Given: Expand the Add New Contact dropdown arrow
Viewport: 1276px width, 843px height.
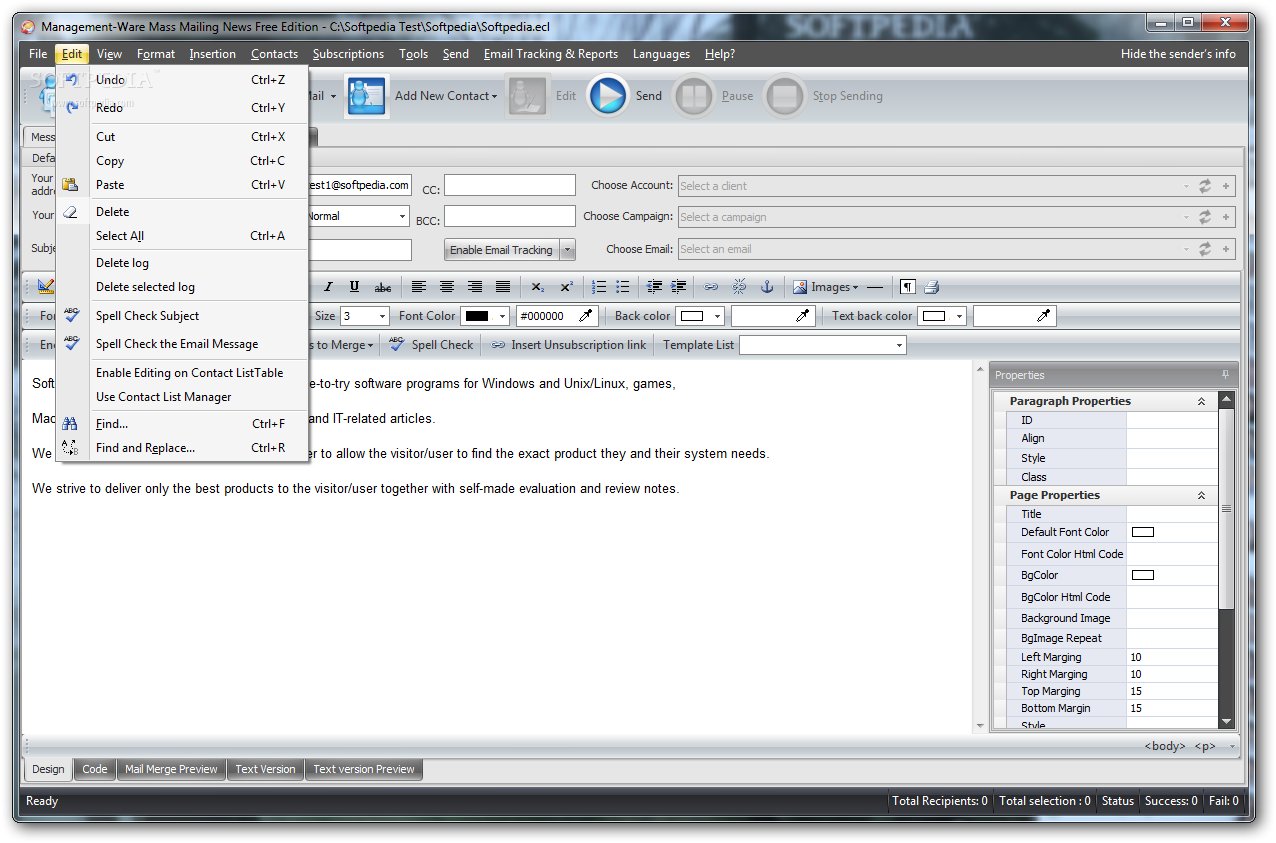Looking at the screenshot, I should point(494,97).
